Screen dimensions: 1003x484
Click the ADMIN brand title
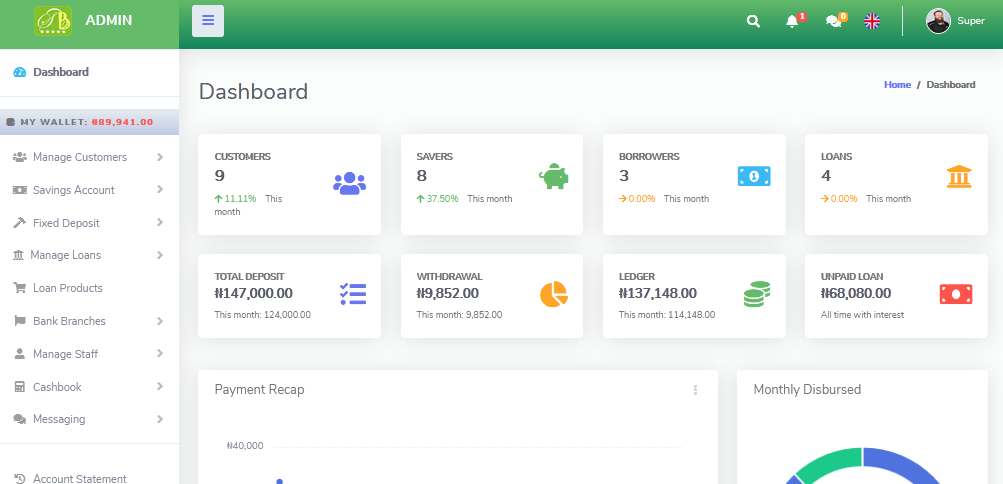coord(109,20)
